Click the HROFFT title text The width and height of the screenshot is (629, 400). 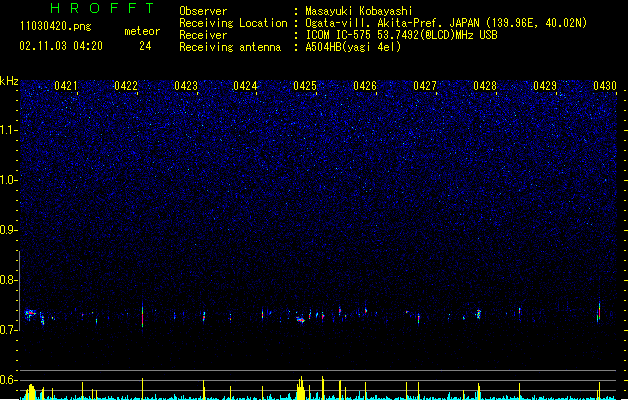point(103,8)
